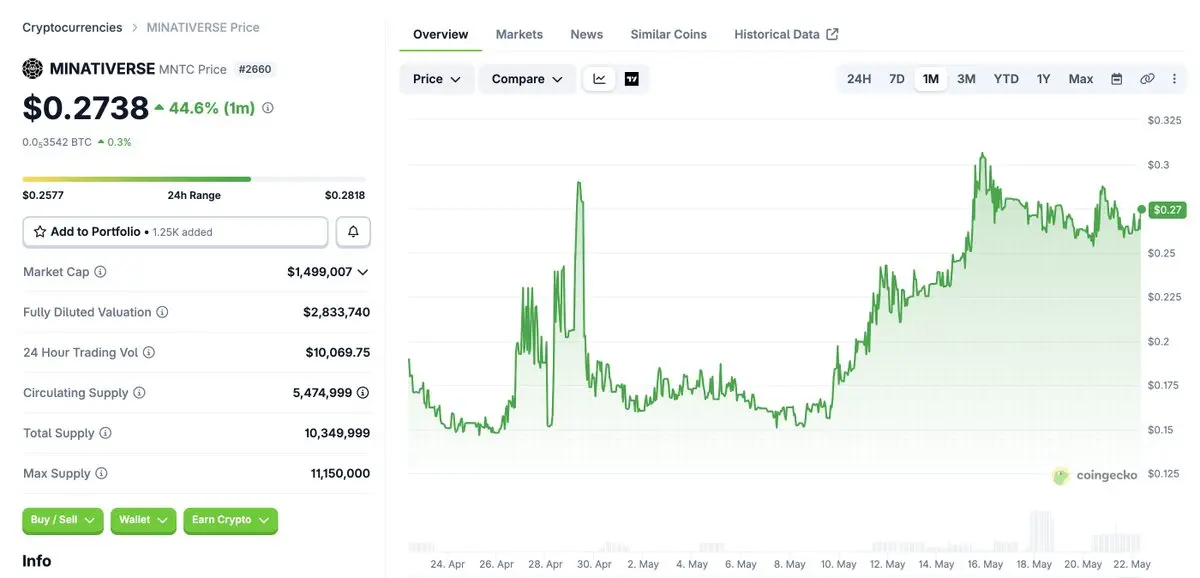This screenshot has height=578, width=1200.
Task: Click the MINATIVERSE Price breadcrumb
Action: 203,28
